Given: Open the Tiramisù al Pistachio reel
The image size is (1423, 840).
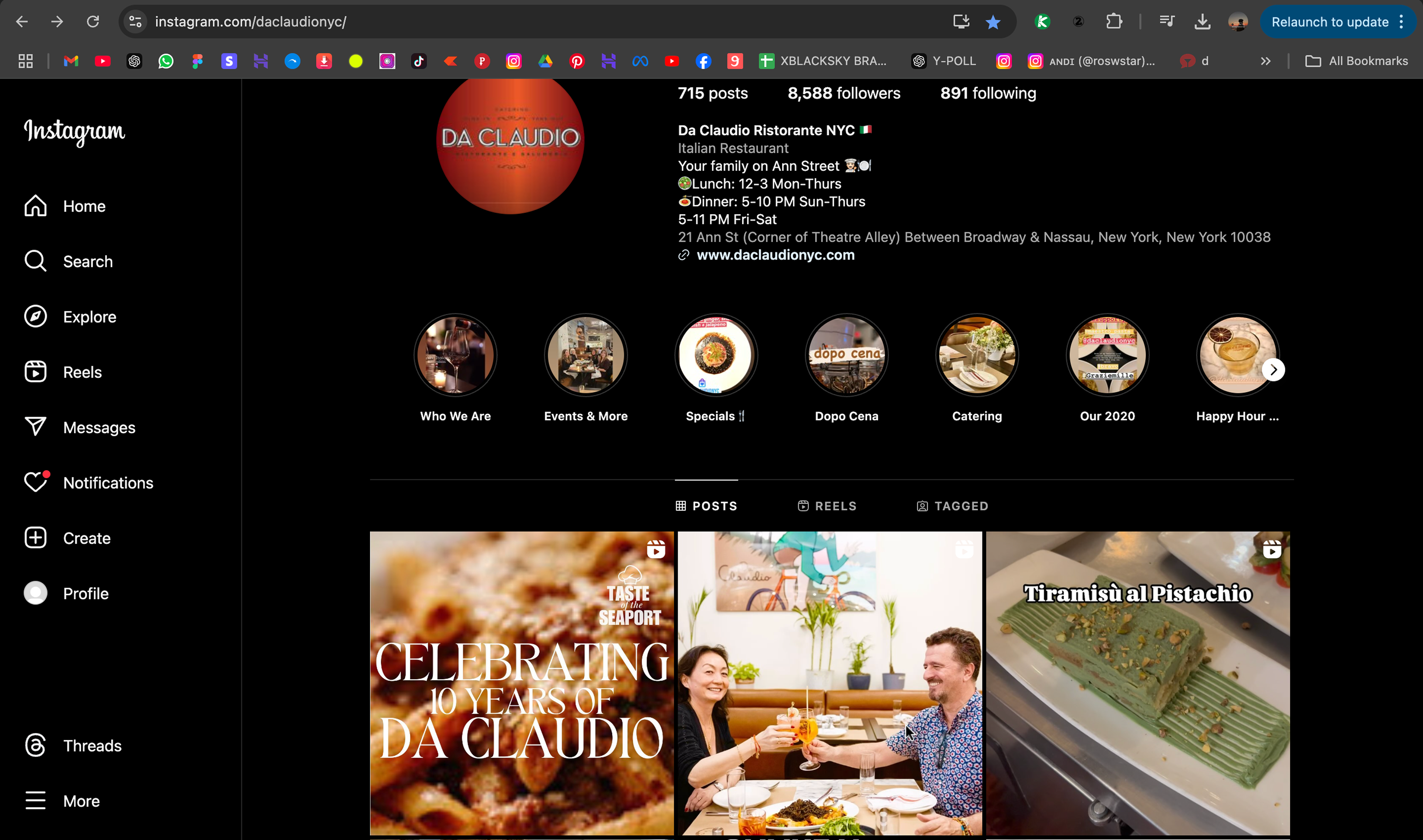Looking at the screenshot, I should tap(1138, 683).
